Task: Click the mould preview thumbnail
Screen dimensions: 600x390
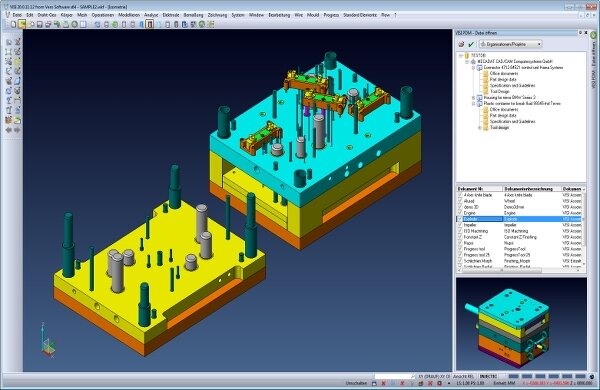Action: pos(521,324)
